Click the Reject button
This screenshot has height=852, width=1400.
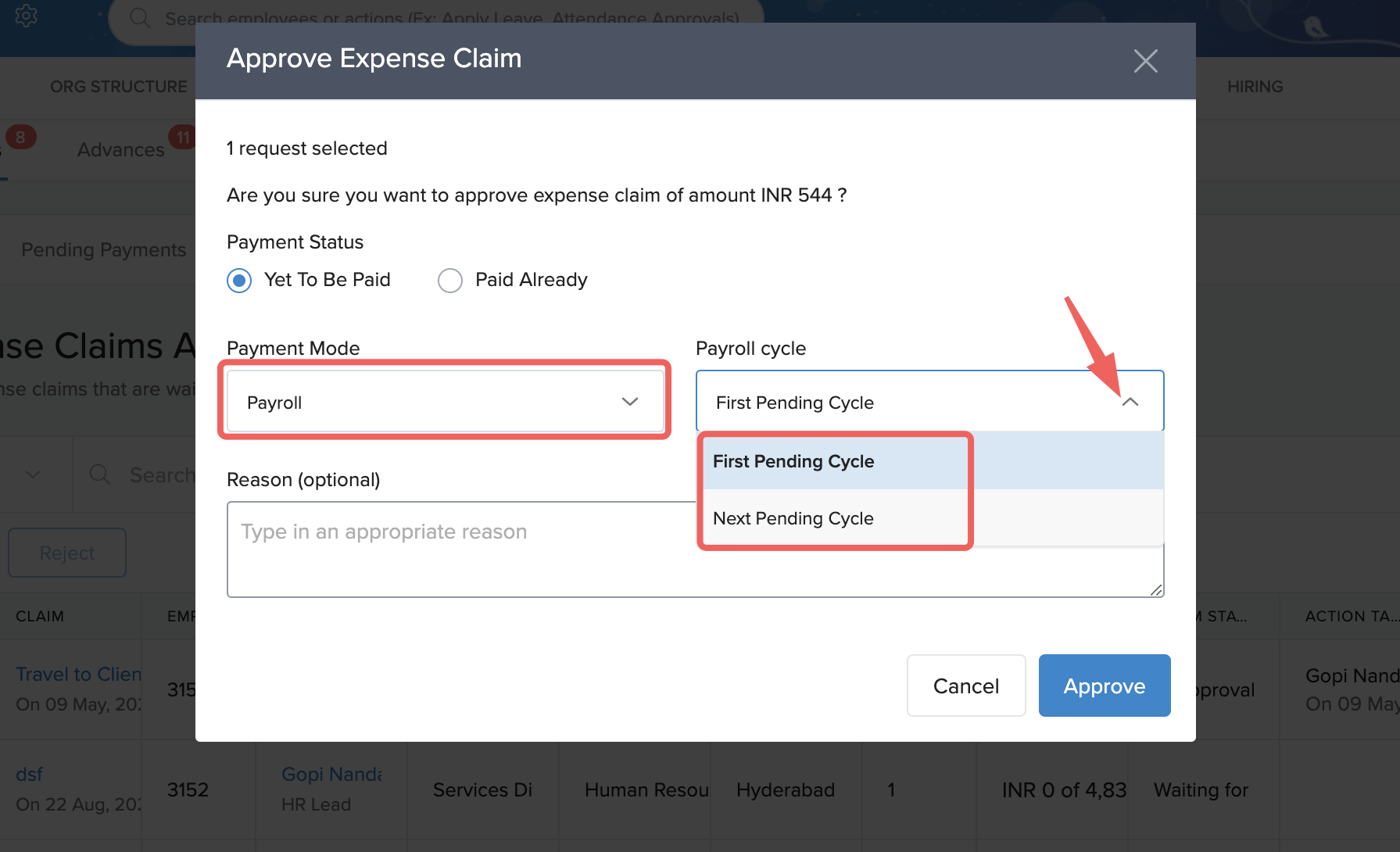pyautogui.click(x=67, y=553)
